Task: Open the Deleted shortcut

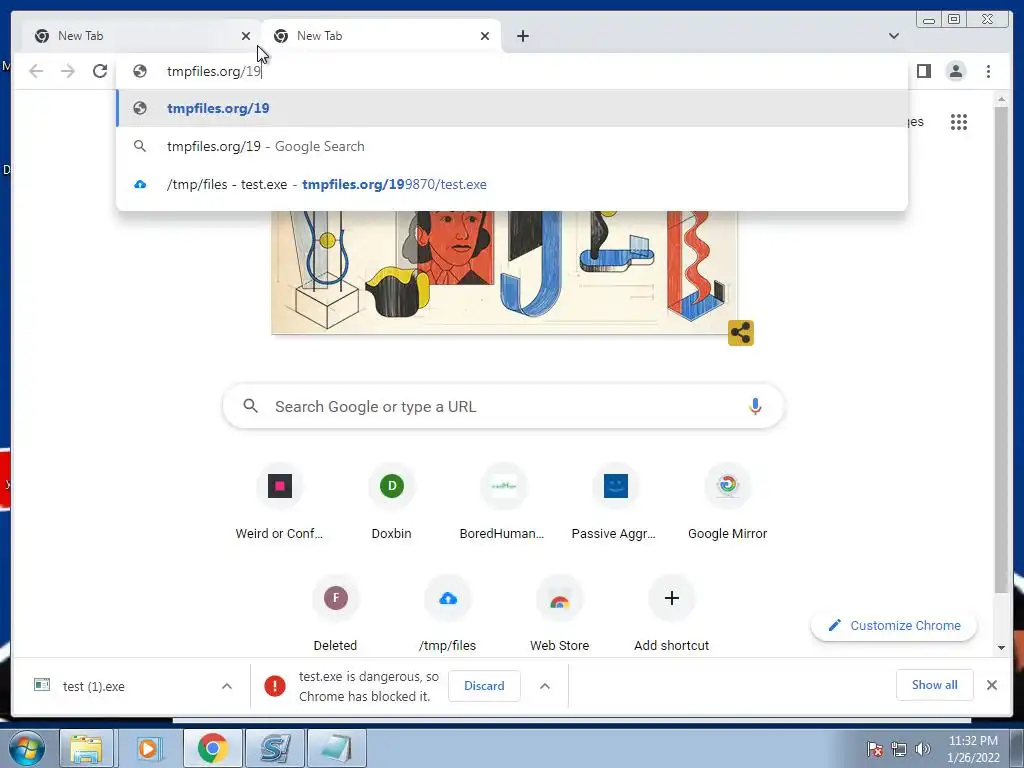Action: pos(336,613)
